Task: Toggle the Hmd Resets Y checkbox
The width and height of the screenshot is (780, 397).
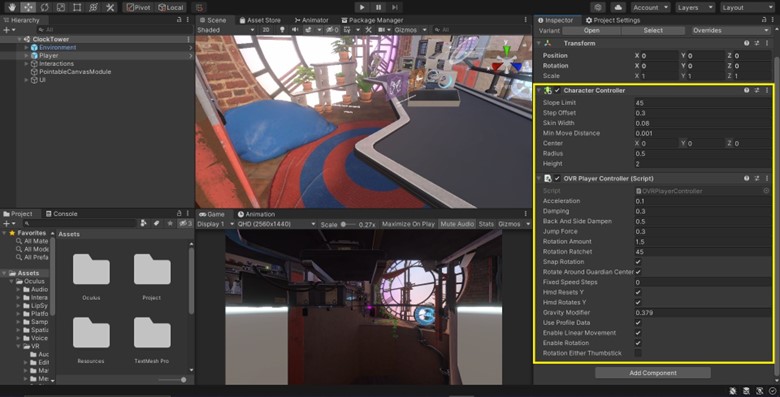Action: tap(638, 292)
